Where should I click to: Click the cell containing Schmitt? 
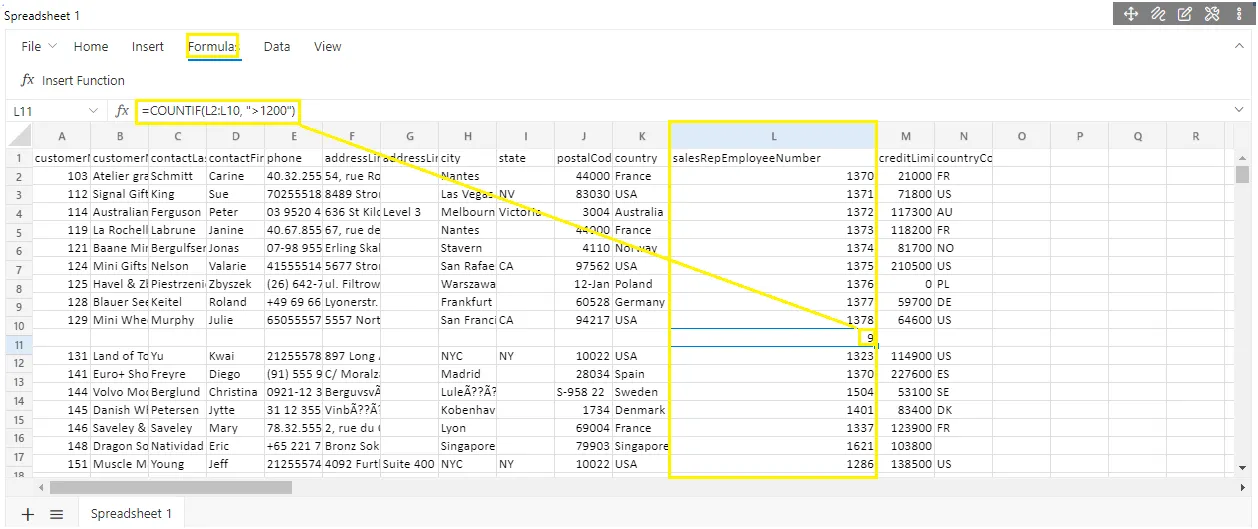177,176
